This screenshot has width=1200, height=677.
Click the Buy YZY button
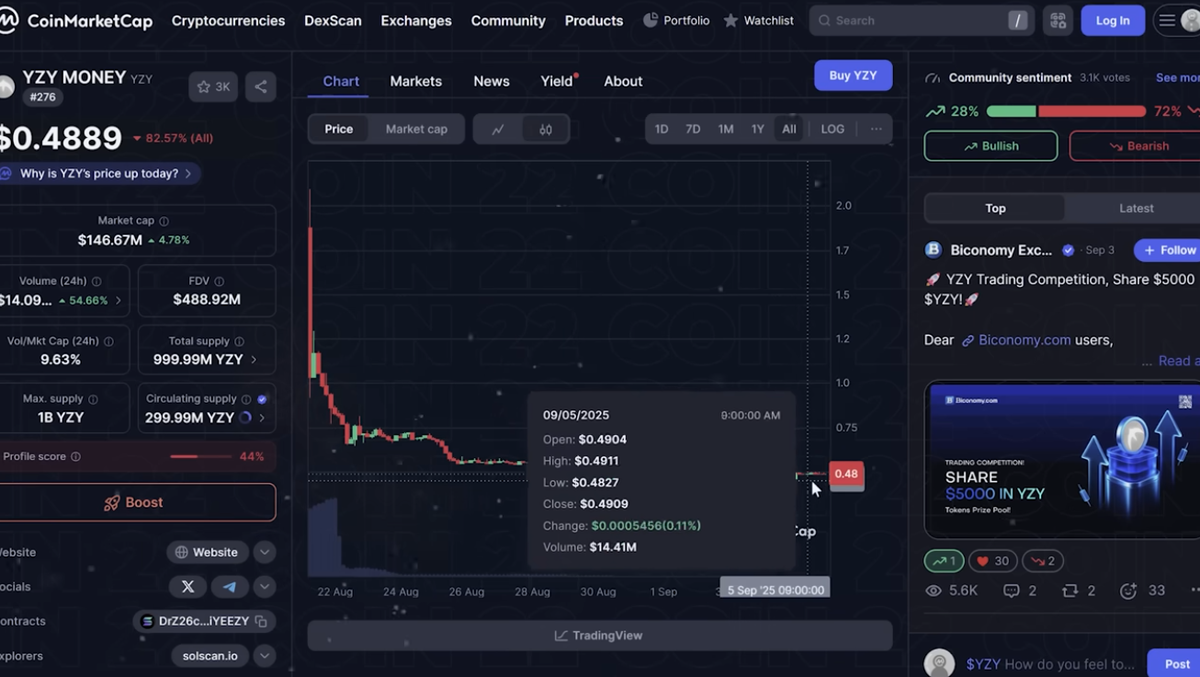[x=853, y=75]
